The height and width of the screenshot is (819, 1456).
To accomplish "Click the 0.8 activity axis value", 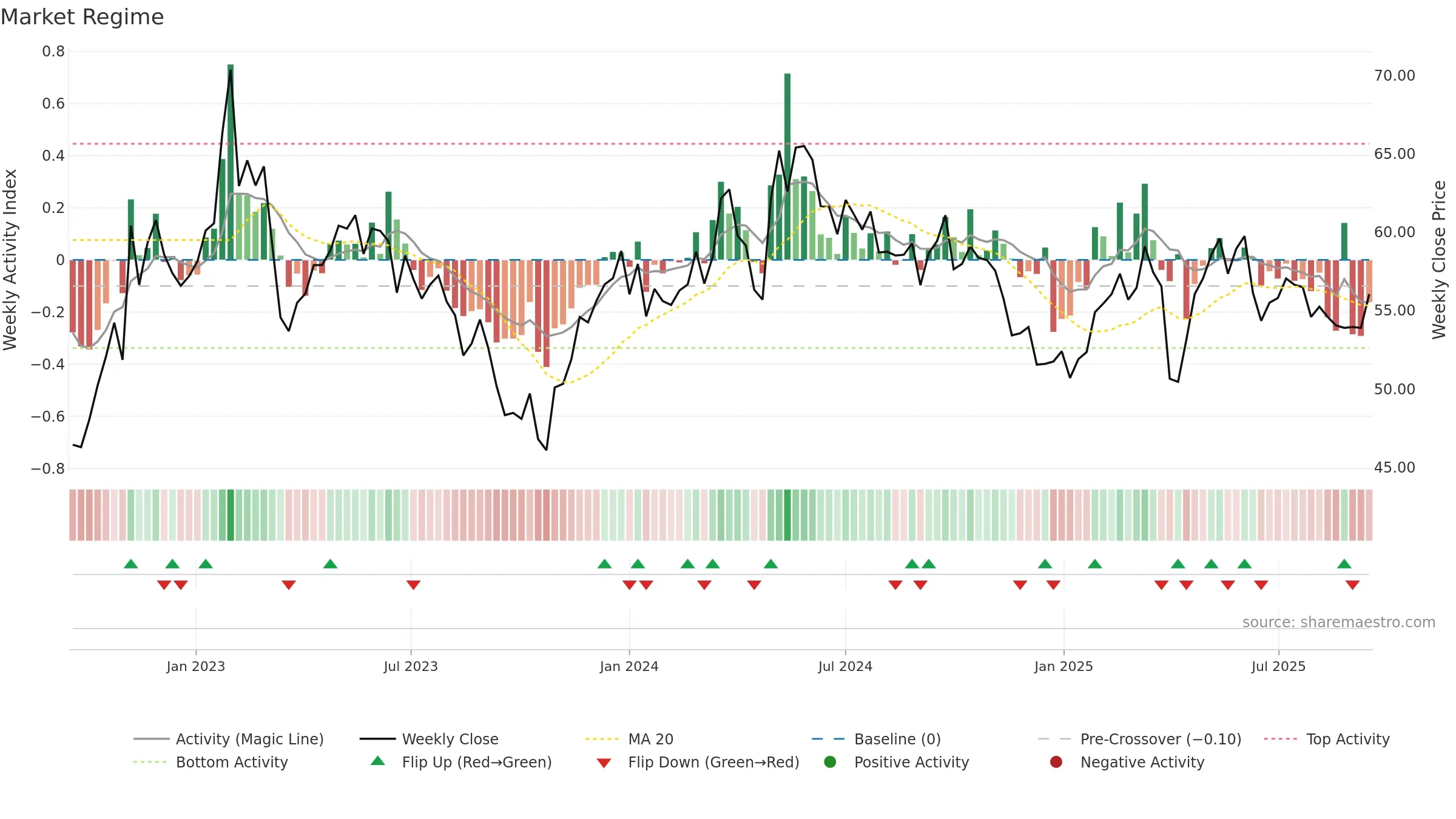I will pos(53,52).
